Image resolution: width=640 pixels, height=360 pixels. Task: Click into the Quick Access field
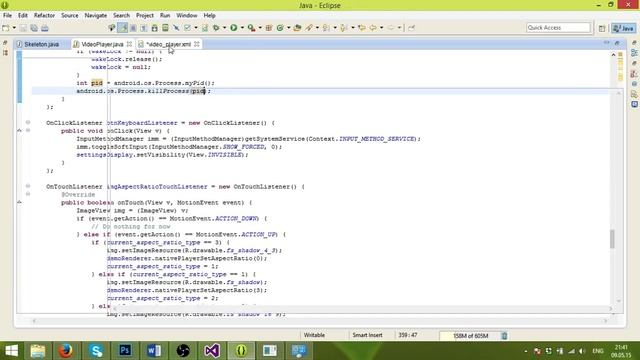click(558, 27)
